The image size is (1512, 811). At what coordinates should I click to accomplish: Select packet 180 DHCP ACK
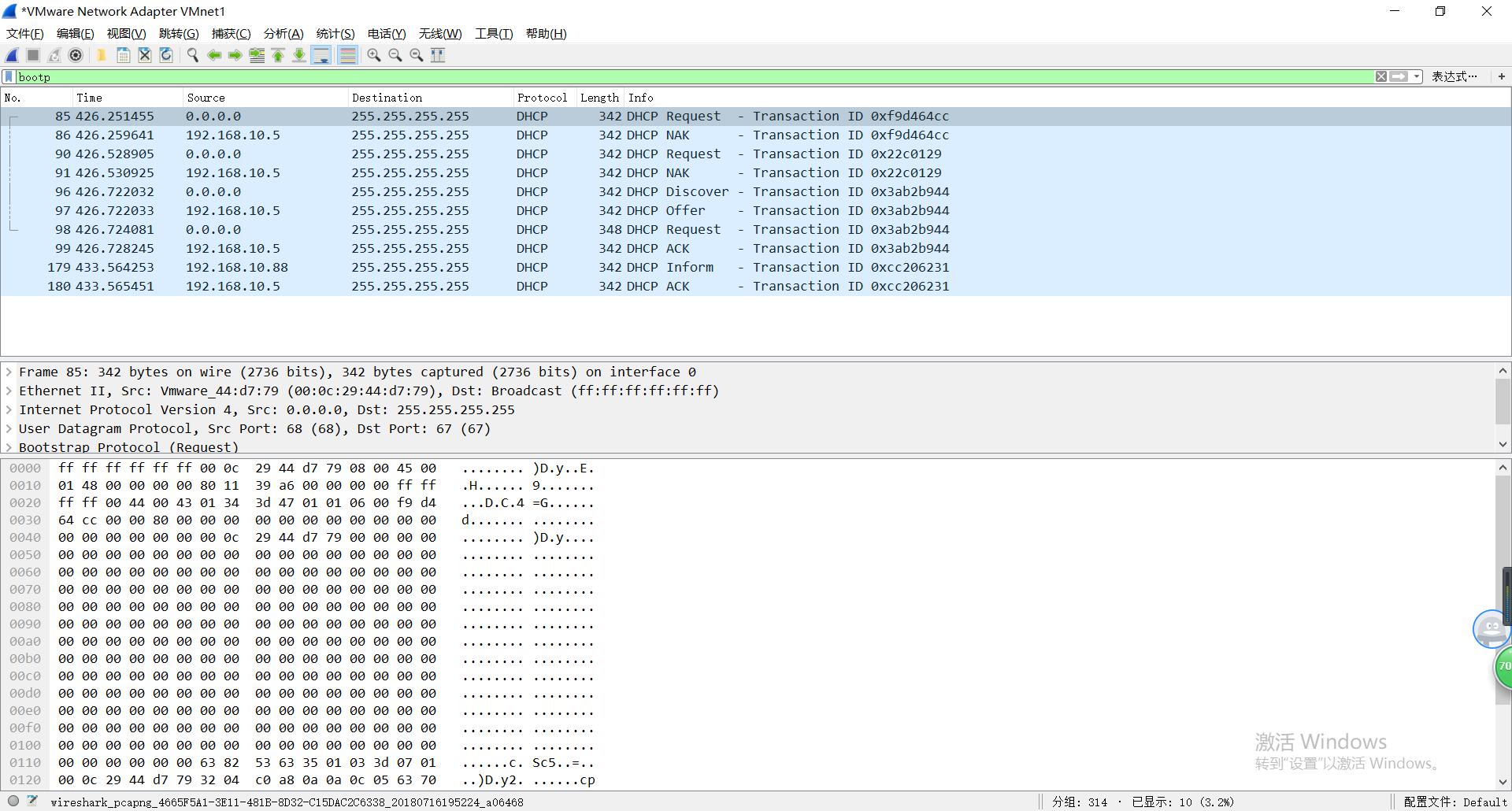pos(755,286)
